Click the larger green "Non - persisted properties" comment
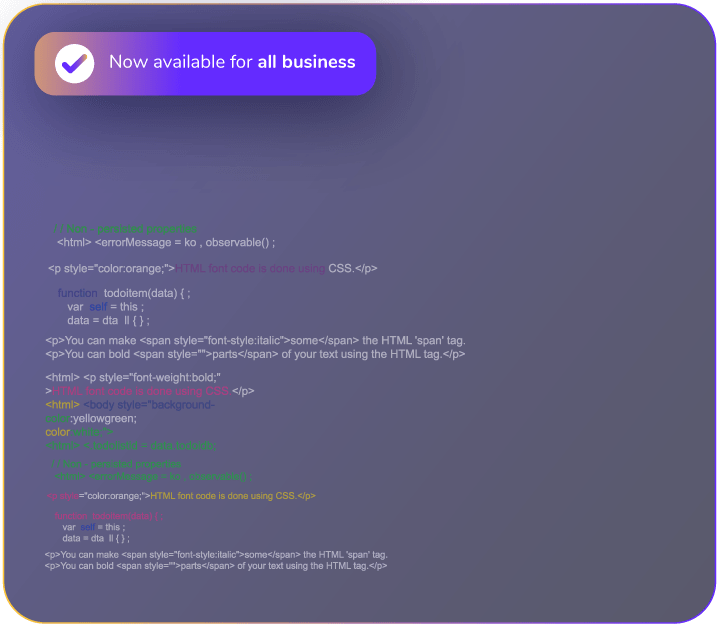The image size is (720, 626). tap(125, 229)
